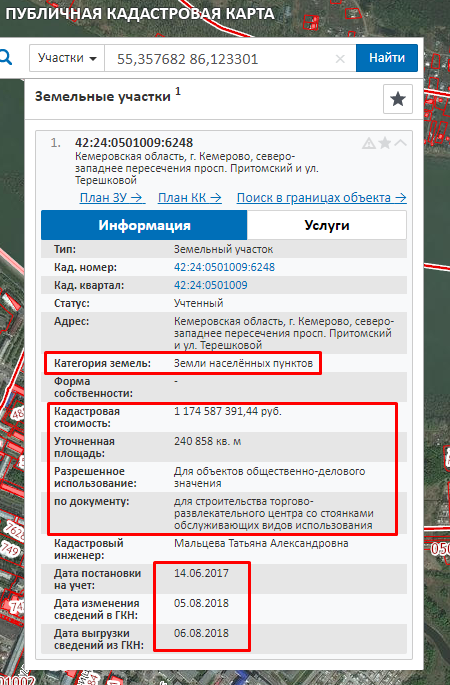The height and width of the screenshot is (685, 450).
Task: Open the План КК link
Action: click(x=190, y=198)
